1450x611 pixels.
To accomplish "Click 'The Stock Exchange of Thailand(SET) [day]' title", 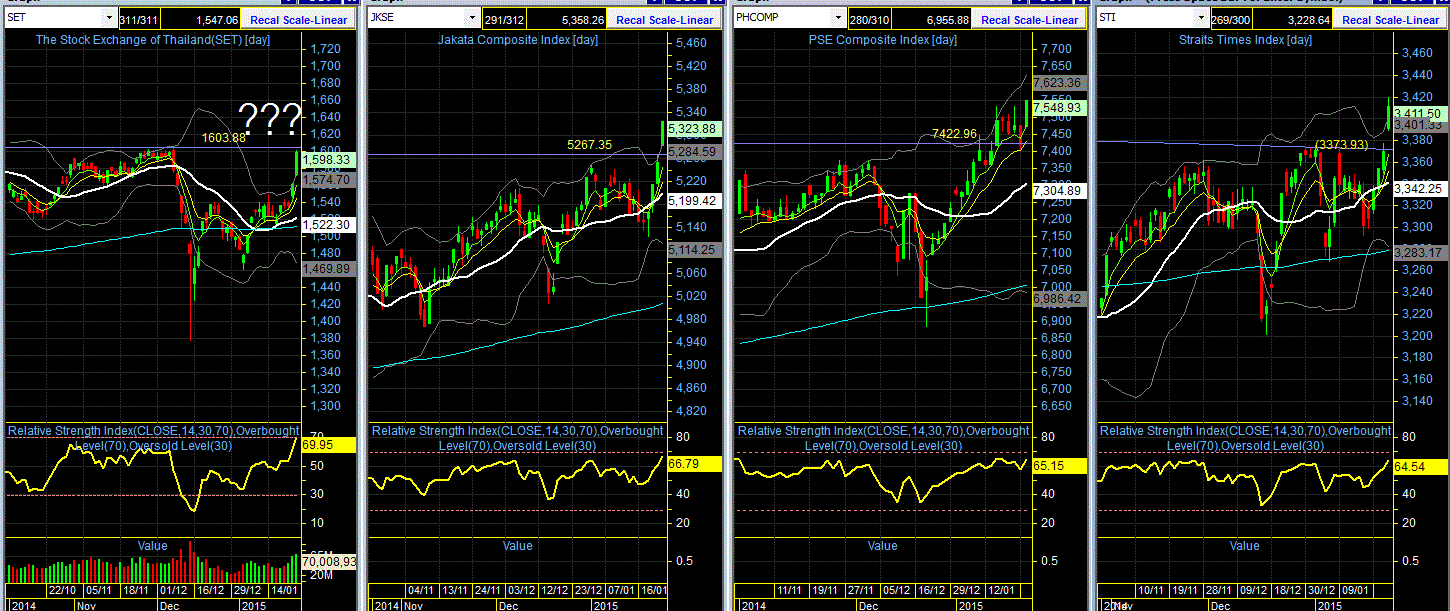I will click(x=153, y=40).
